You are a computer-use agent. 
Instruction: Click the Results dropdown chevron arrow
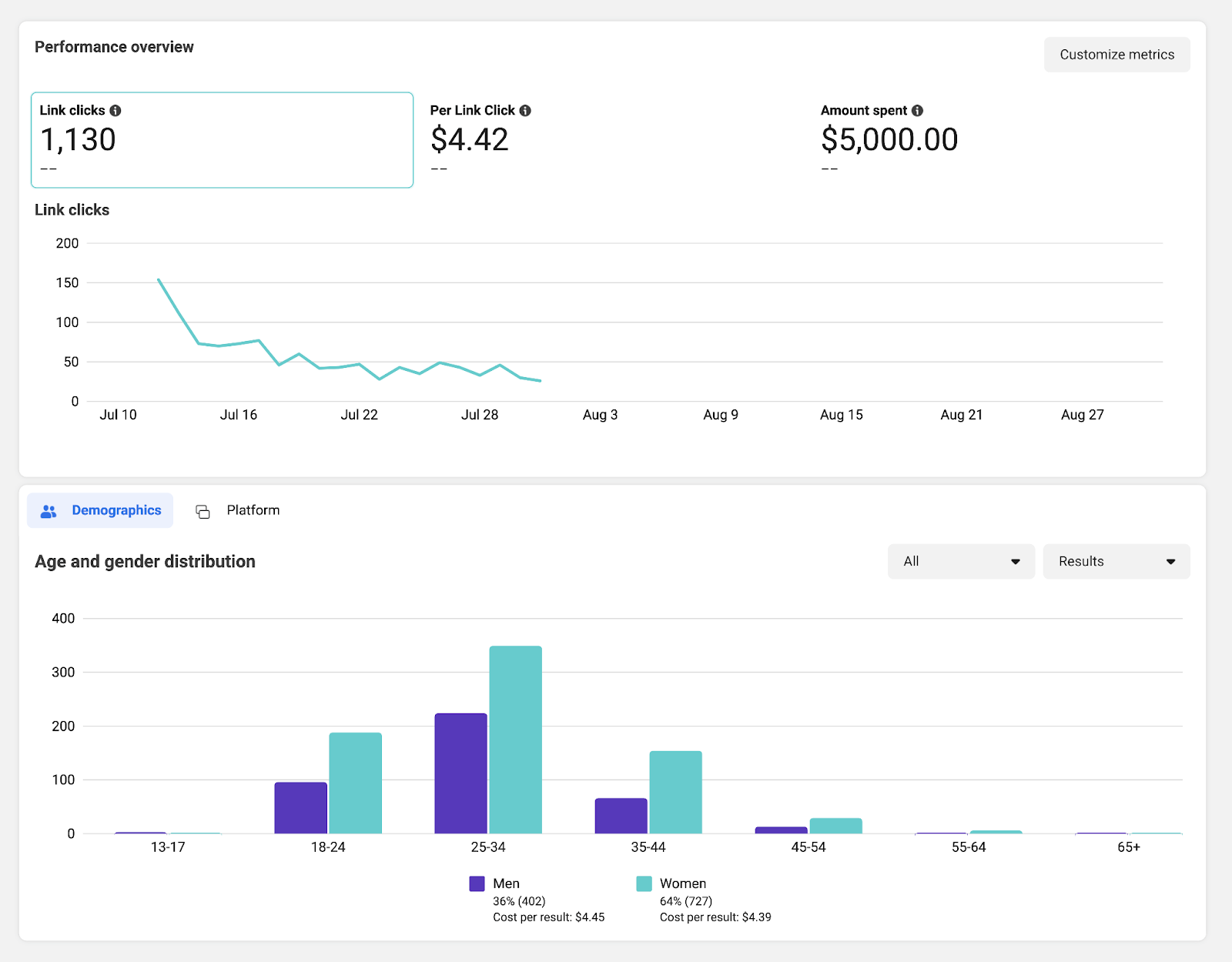(1170, 561)
